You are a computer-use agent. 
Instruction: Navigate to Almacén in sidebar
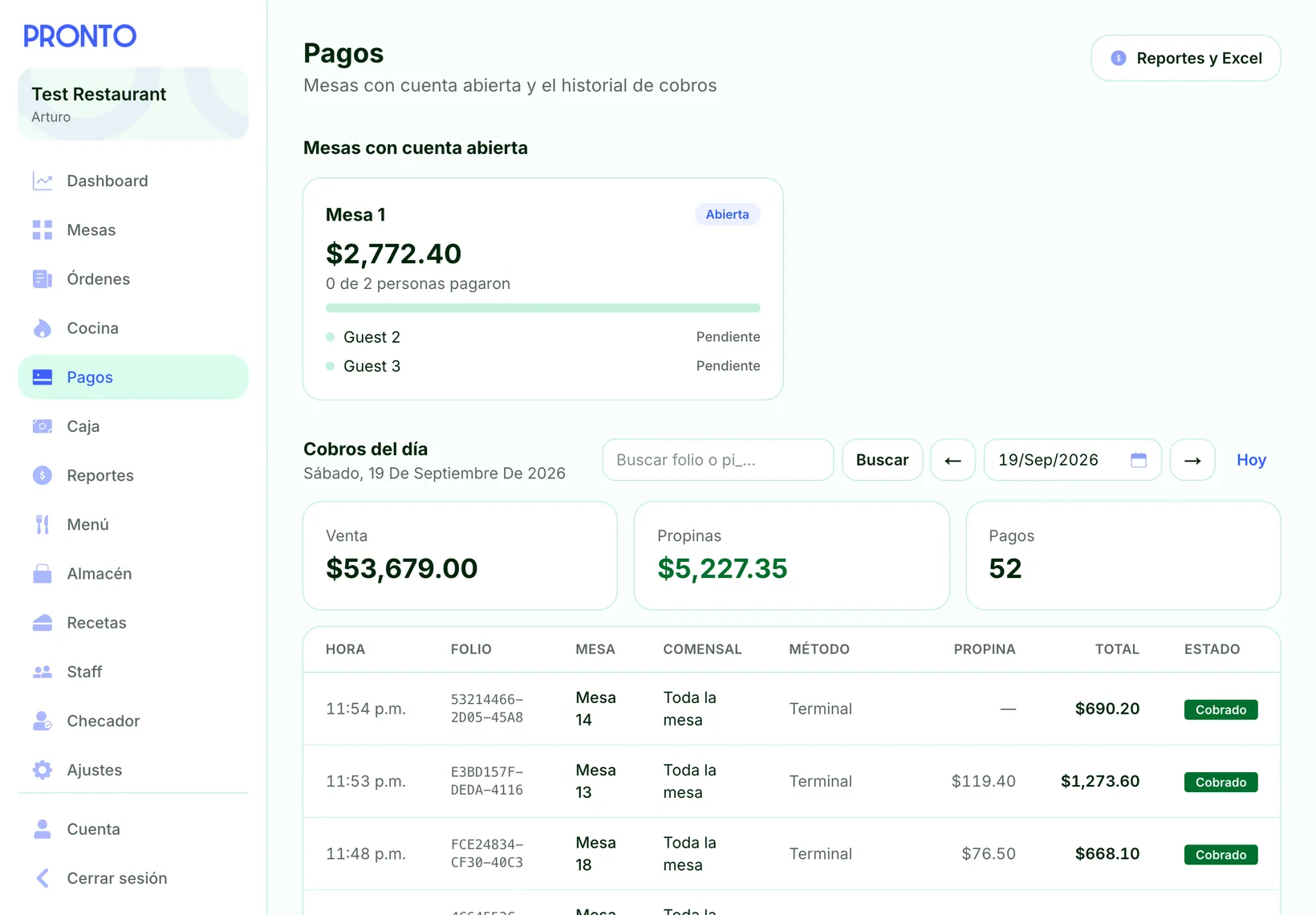[133, 574]
